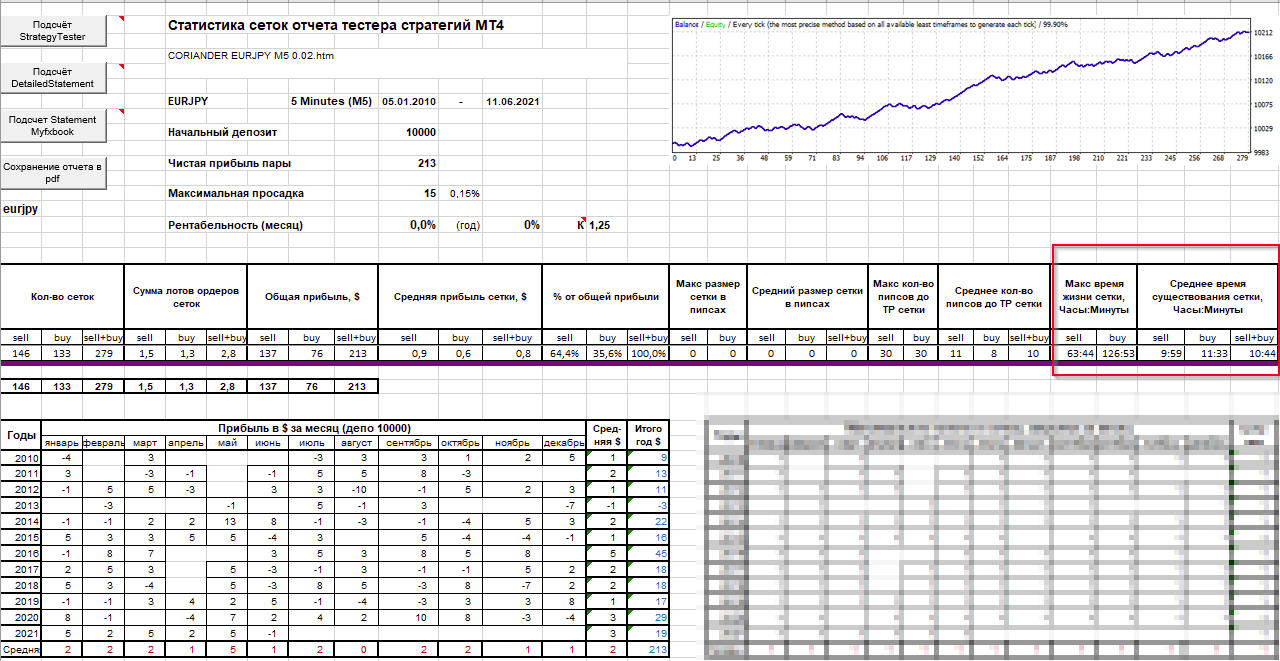Image resolution: width=1280 pixels, height=661 pixels.
Task: Select the lowercase eurjpy label cell
Action: tap(20, 210)
